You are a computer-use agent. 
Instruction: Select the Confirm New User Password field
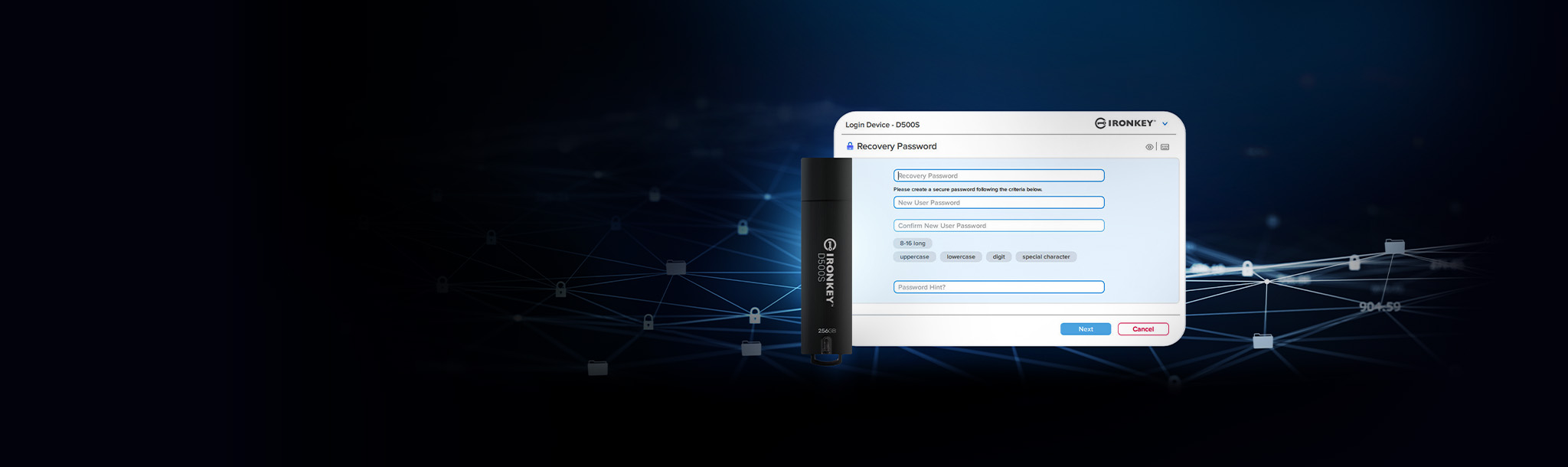pos(998,226)
